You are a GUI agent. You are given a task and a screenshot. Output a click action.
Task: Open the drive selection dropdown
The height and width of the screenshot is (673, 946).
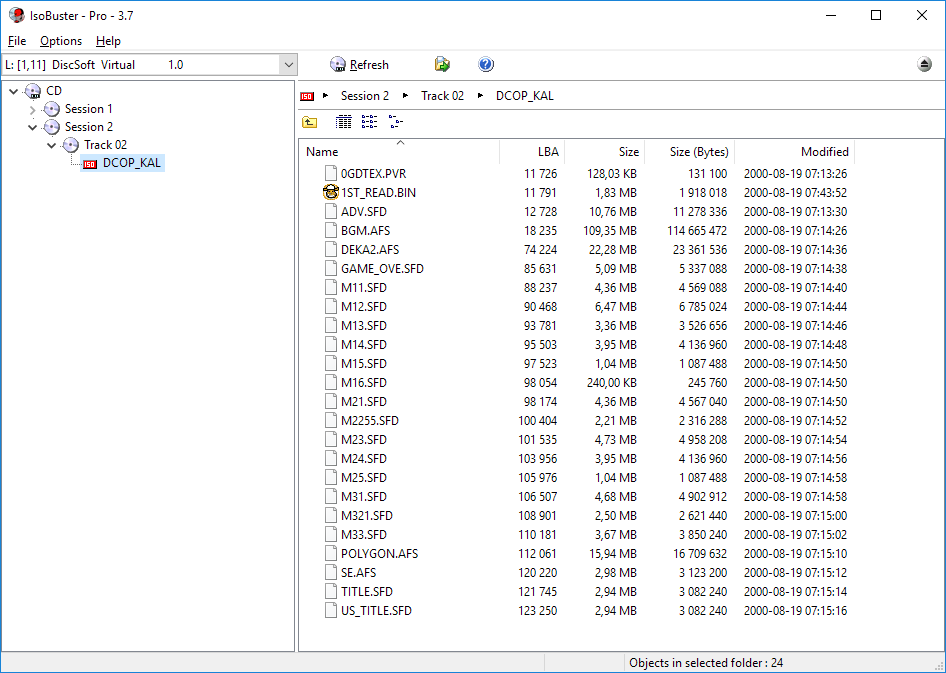[288, 65]
